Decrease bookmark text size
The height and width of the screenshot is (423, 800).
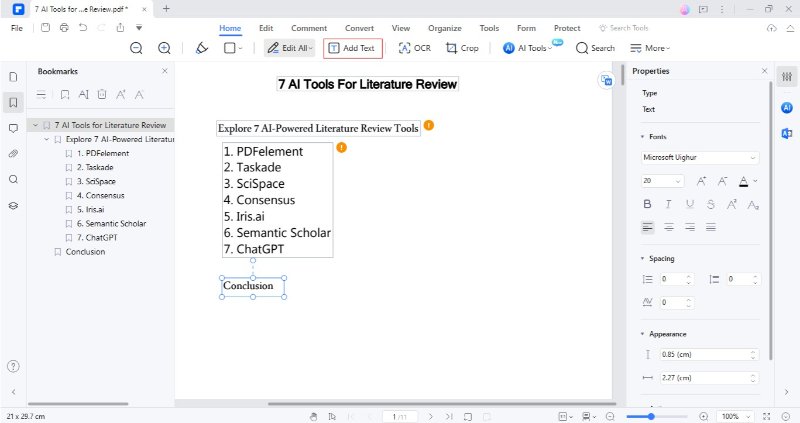(x=139, y=94)
